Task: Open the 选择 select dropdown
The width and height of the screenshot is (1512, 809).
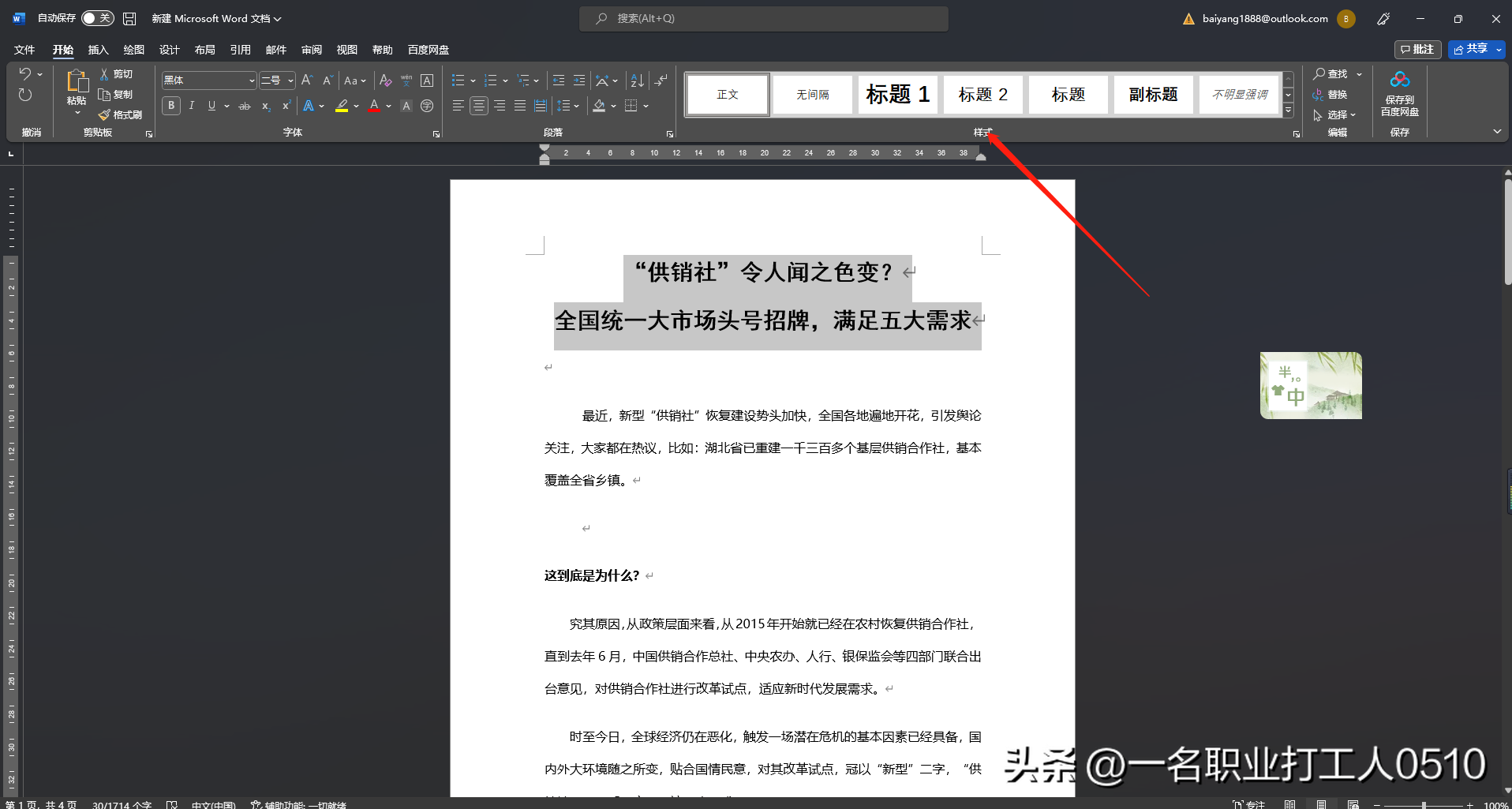Action: coord(1334,115)
